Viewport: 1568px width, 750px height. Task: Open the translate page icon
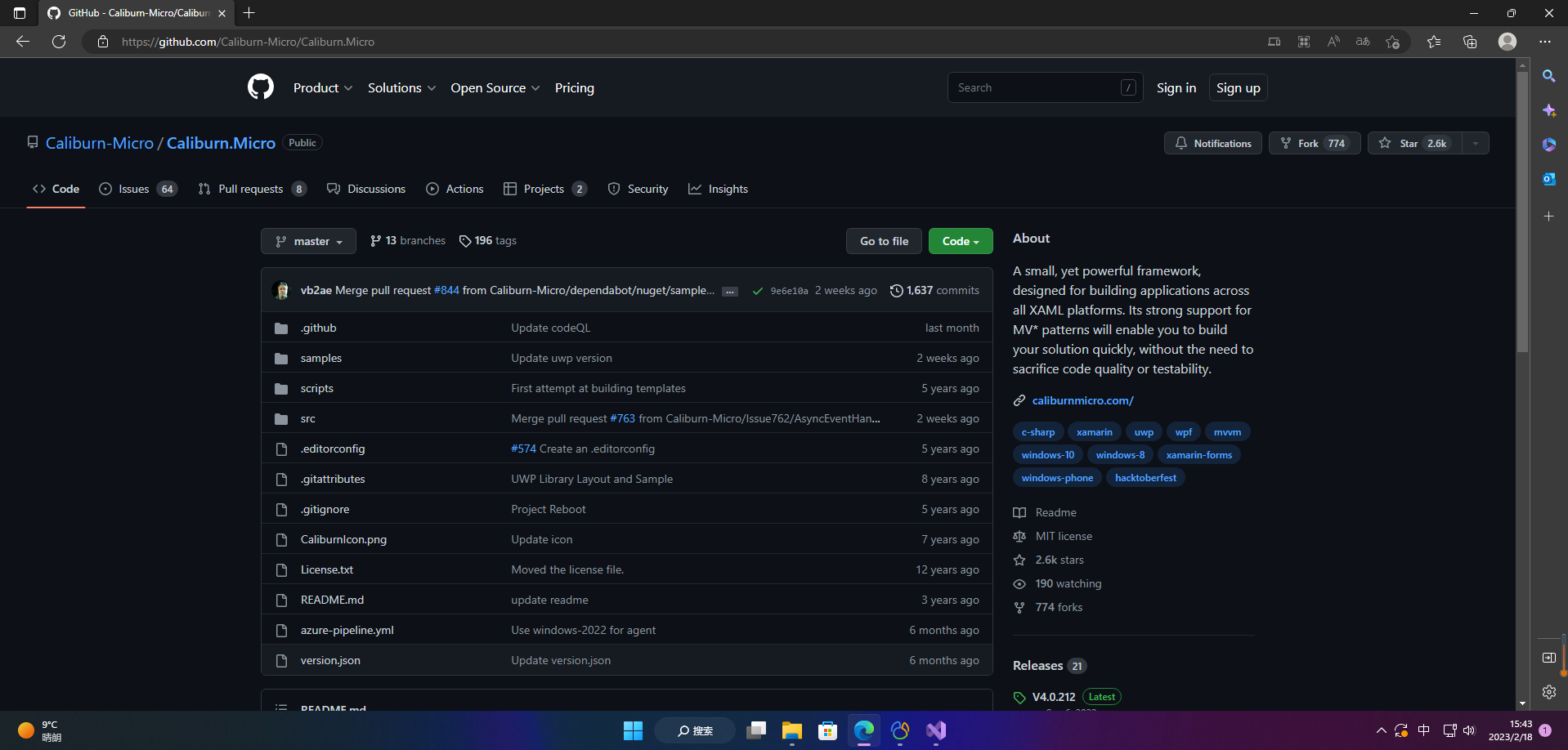(x=1363, y=42)
